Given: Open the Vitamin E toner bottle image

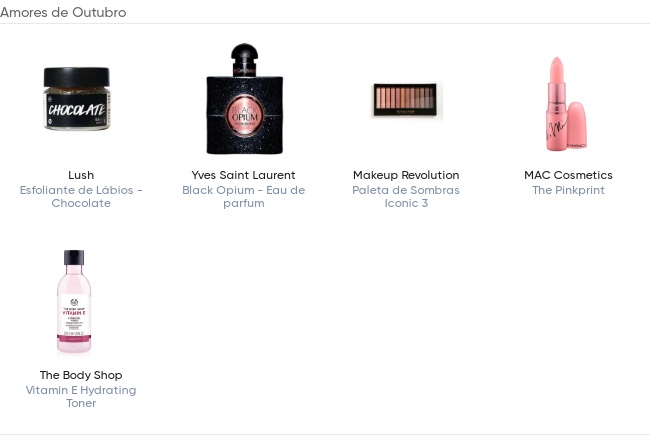Looking at the screenshot, I should 74,301.
